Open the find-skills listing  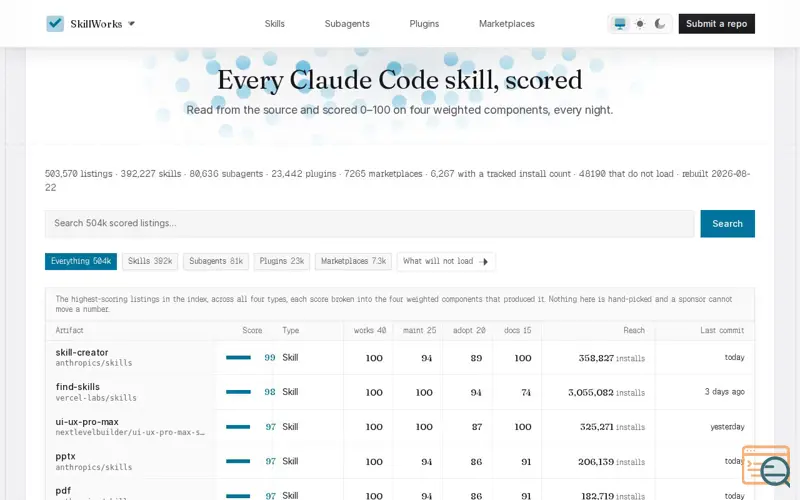[78, 387]
